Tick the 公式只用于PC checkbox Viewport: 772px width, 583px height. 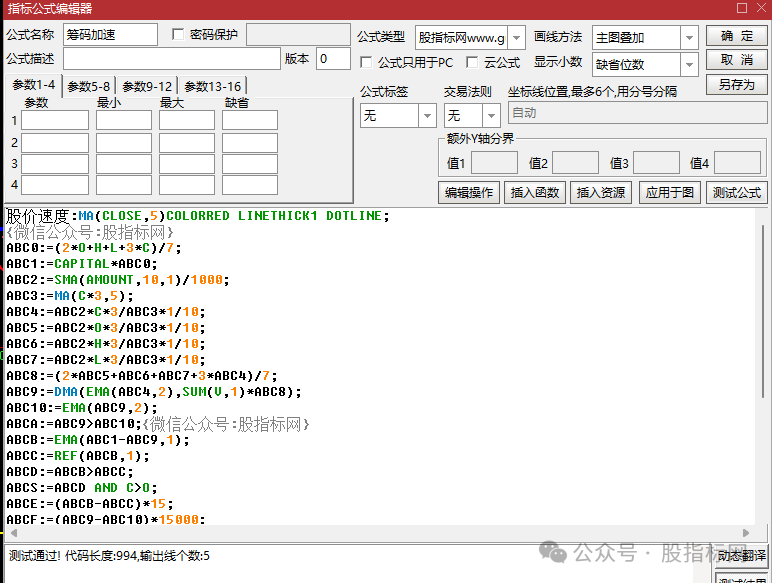(366, 62)
